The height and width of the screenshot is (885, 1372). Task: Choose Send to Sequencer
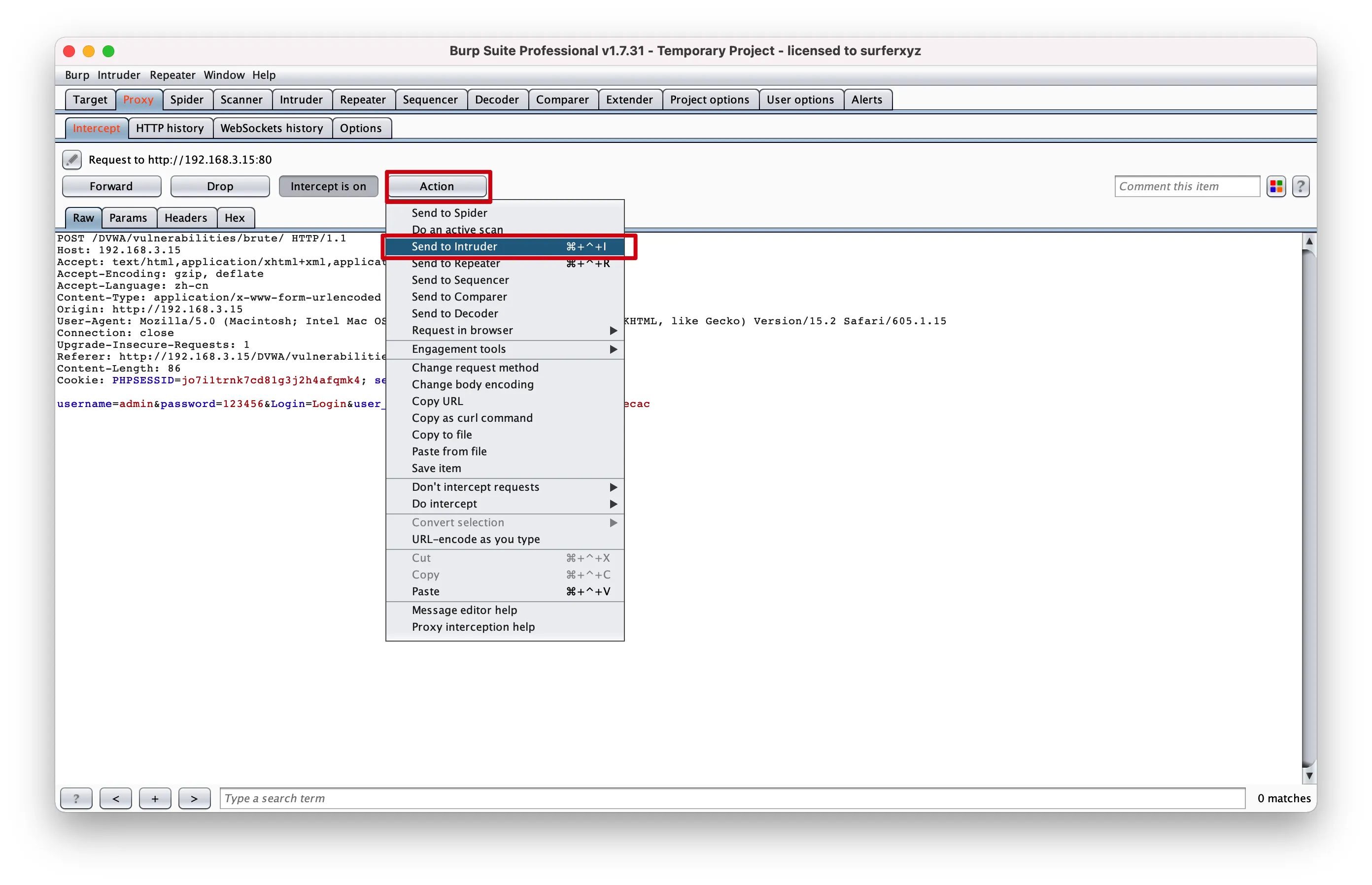click(505, 280)
